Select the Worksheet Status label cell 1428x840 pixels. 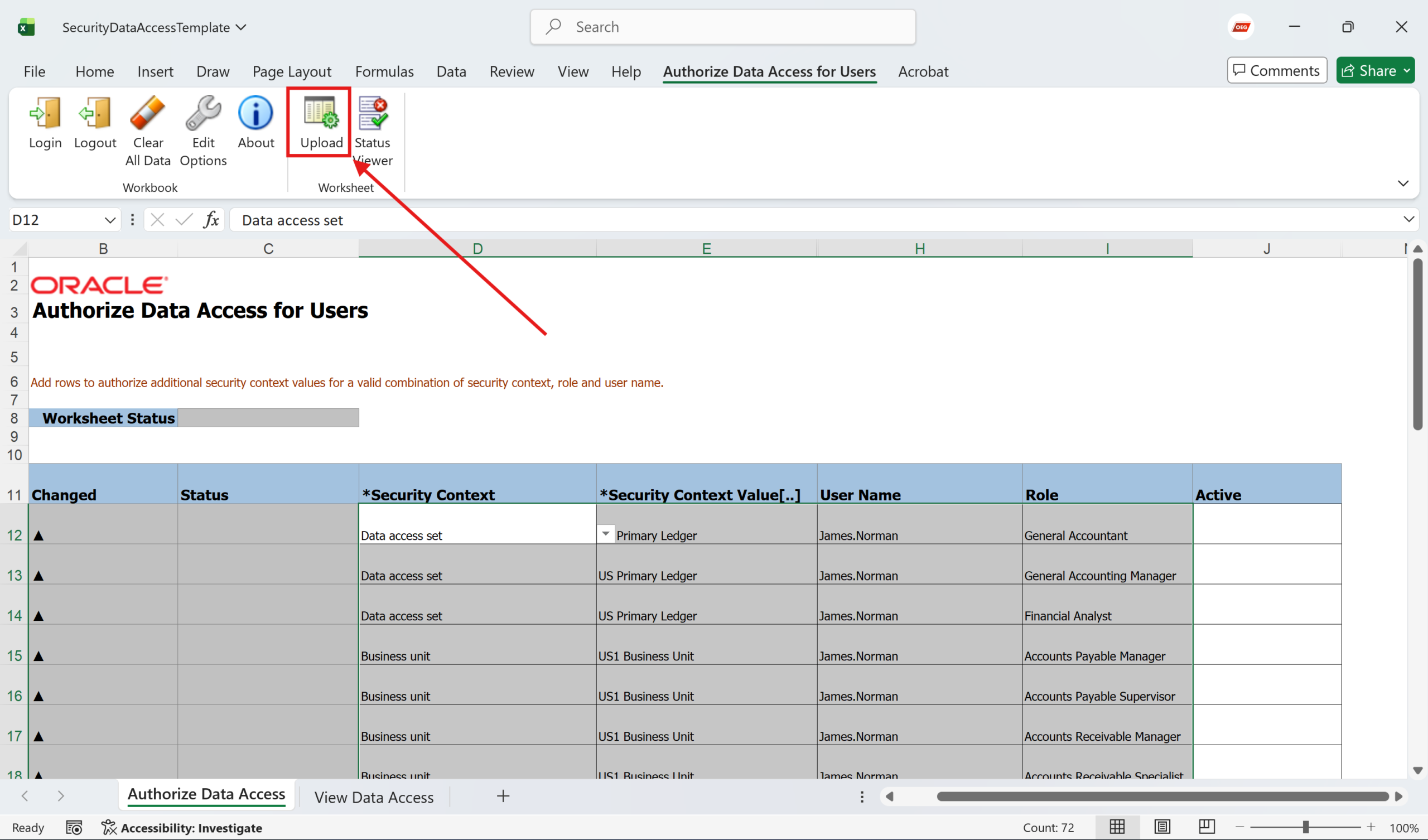(x=103, y=418)
